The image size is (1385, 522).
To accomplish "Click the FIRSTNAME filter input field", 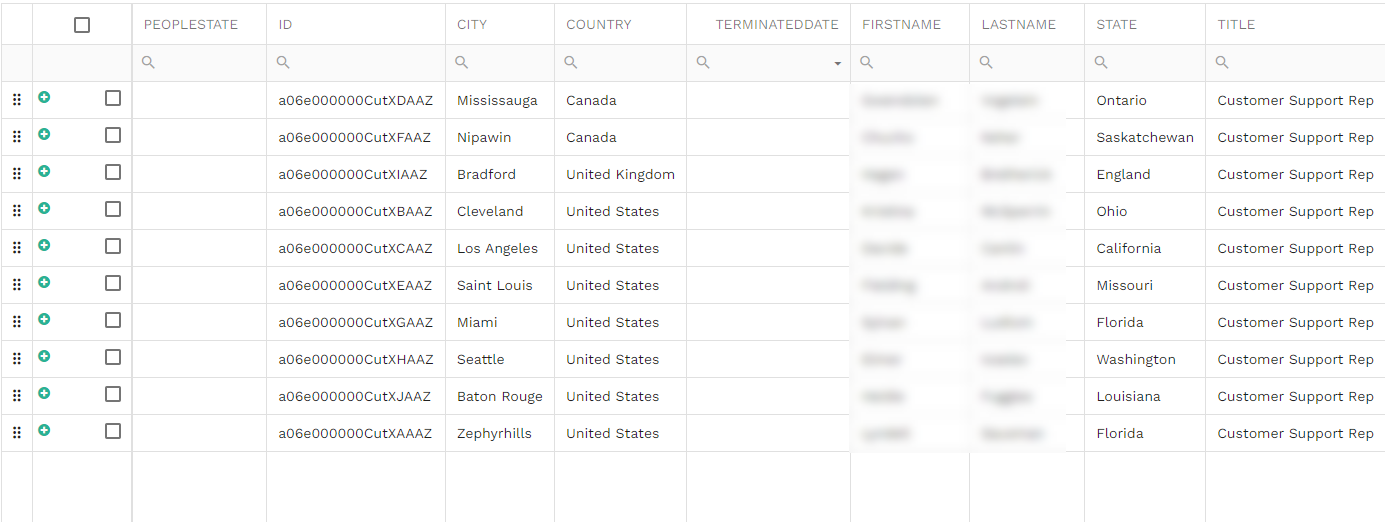I will (910, 63).
